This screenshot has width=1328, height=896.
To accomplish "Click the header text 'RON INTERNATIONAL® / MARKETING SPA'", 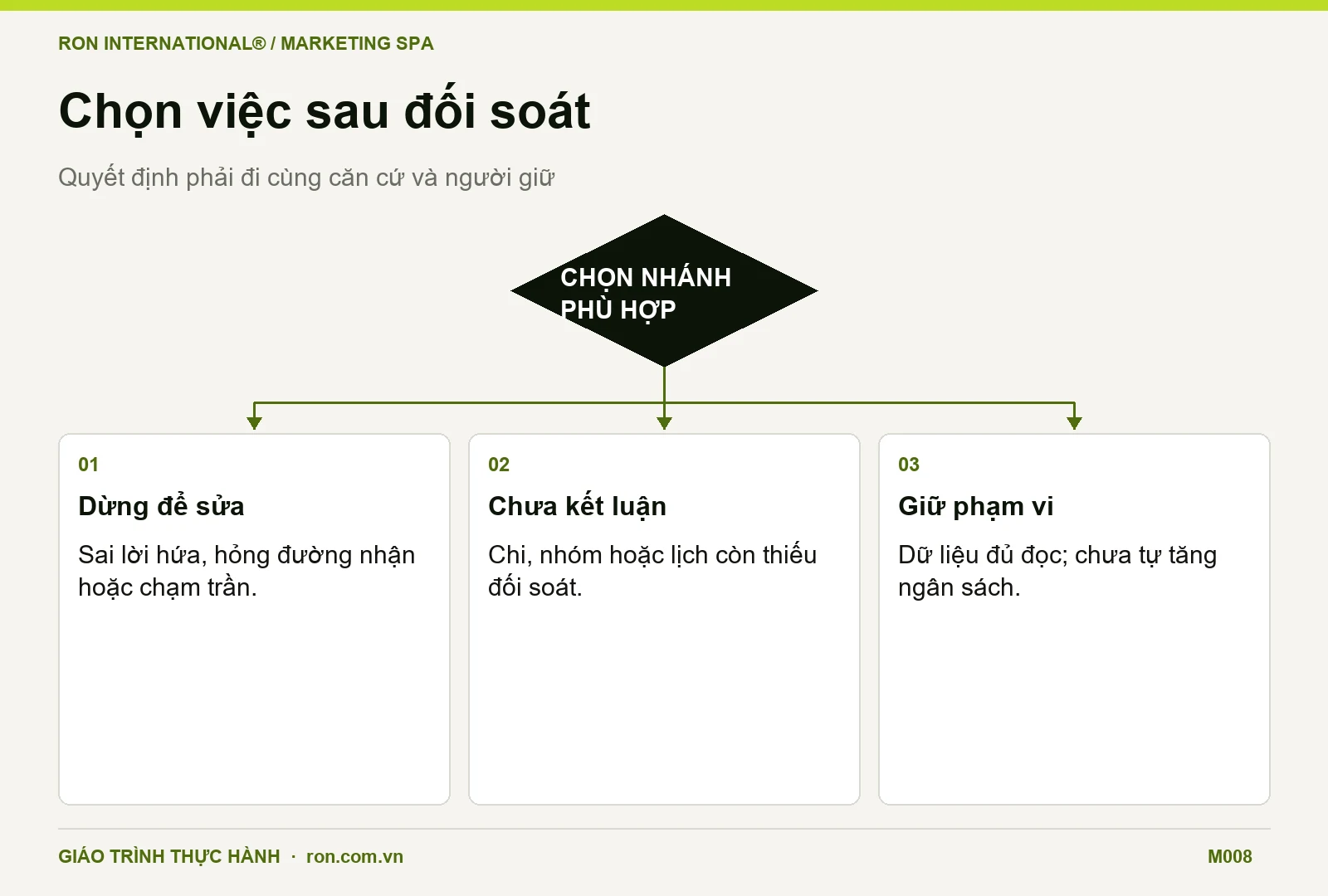I will pyautogui.click(x=246, y=43).
